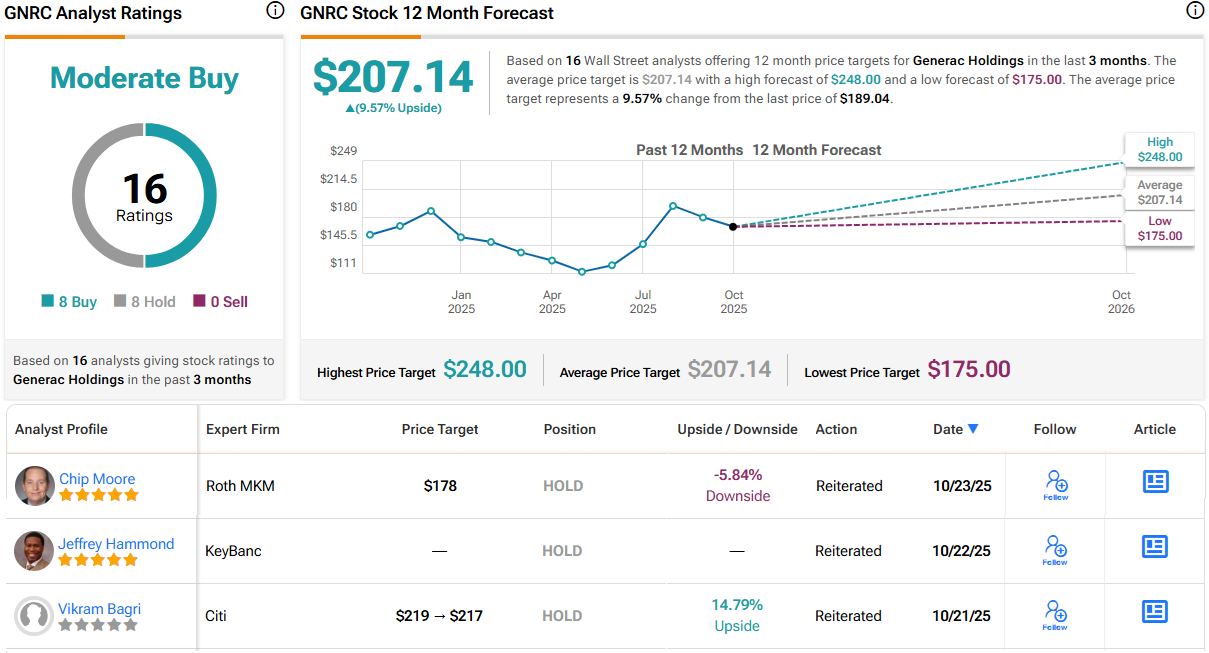The height and width of the screenshot is (653, 1209).
Task: Click info icon beside GNRC Analyst Ratings
Action: [275, 11]
